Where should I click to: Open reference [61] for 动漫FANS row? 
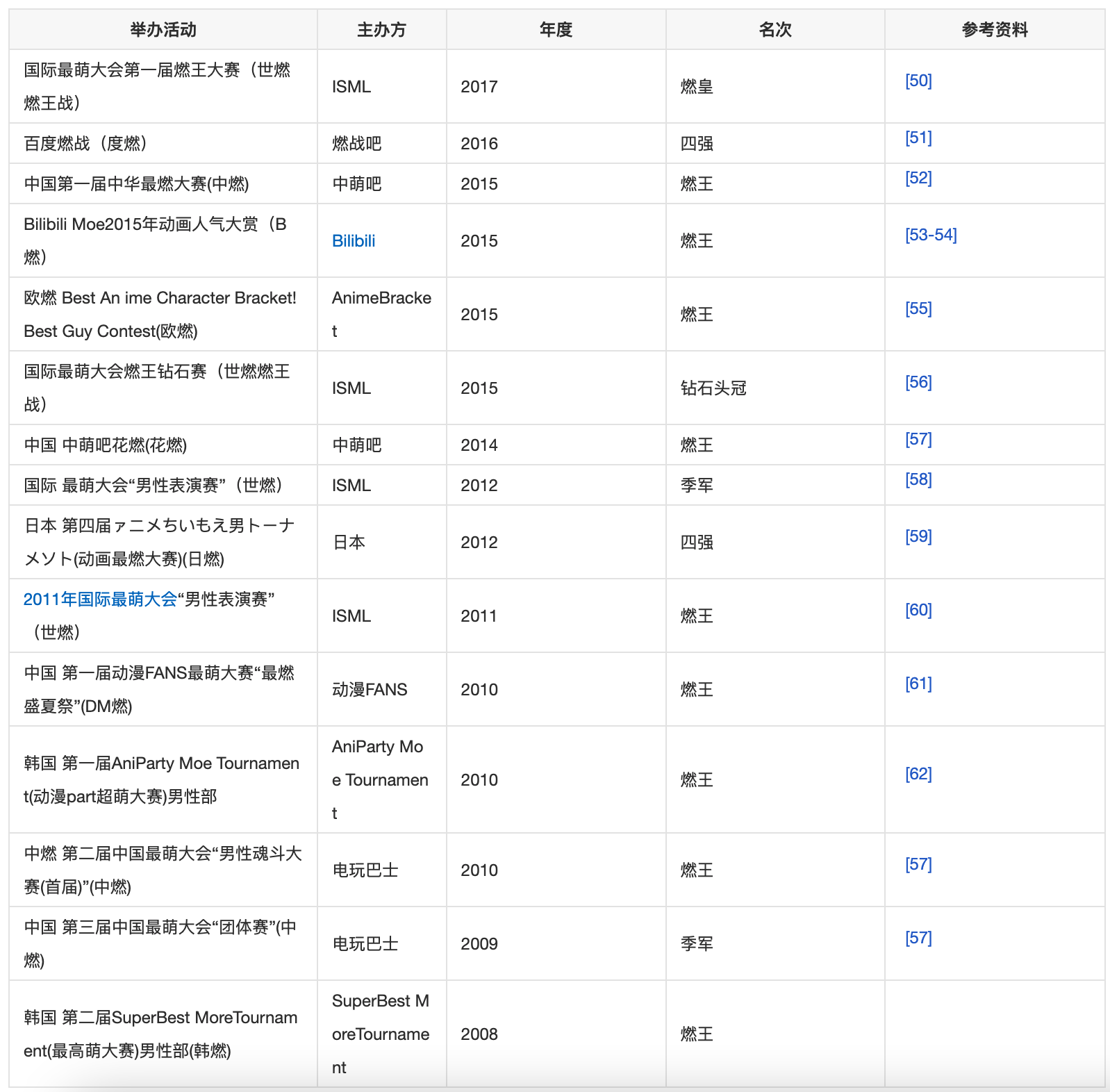tap(918, 684)
